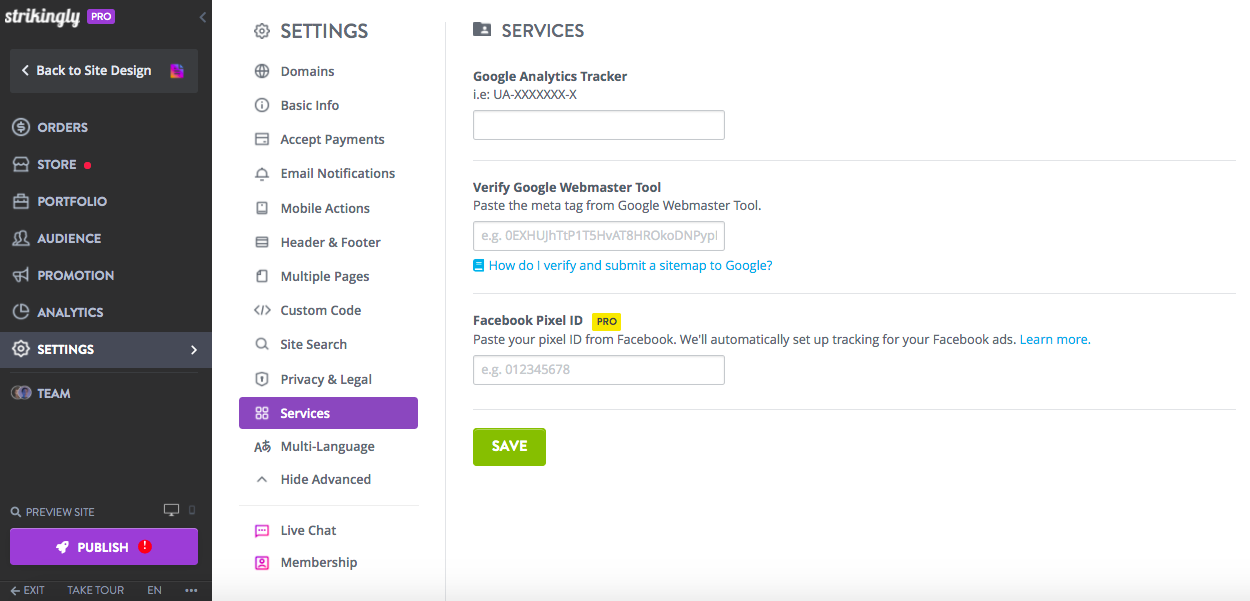The height and width of the screenshot is (601, 1250).
Task: Collapse the left sidebar with the chevron
Action: (x=202, y=17)
